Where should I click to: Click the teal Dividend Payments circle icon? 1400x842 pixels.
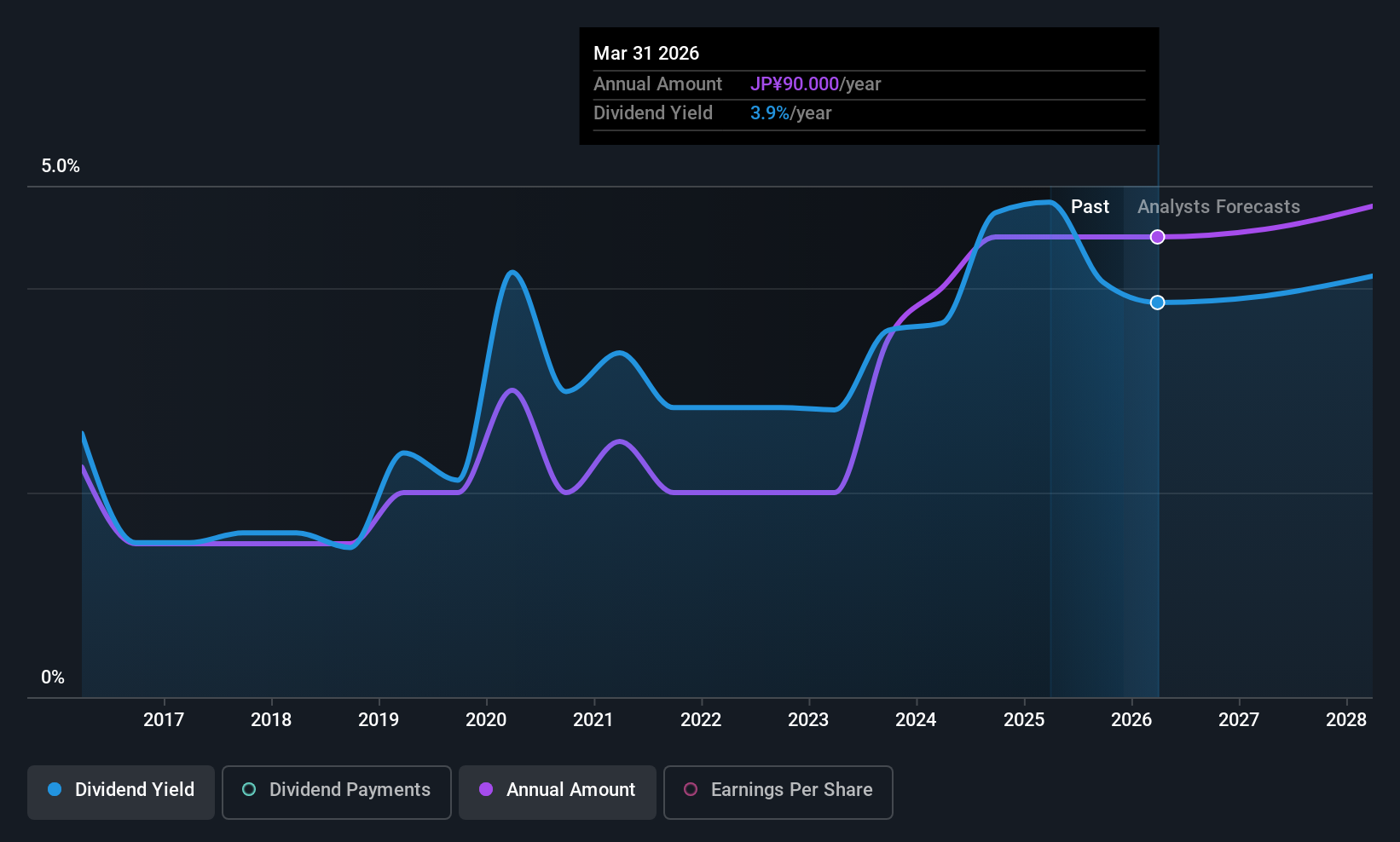[x=249, y=790]
